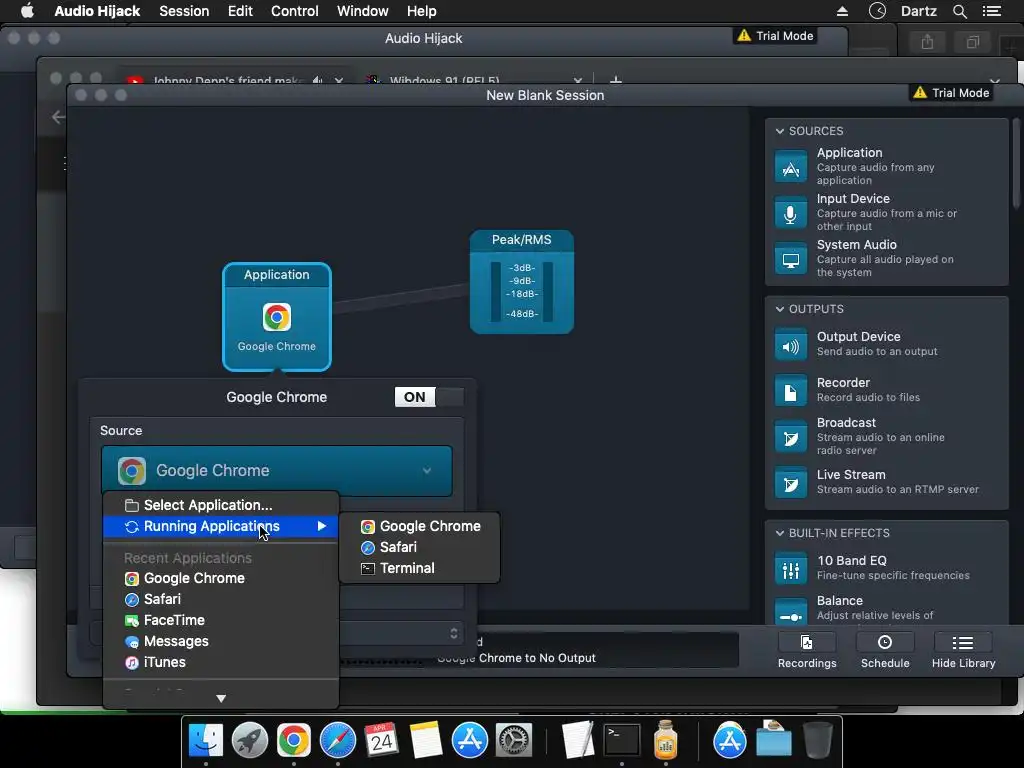
Task: Collapse the SOURCES section
Action: click(x=780, y=131)
